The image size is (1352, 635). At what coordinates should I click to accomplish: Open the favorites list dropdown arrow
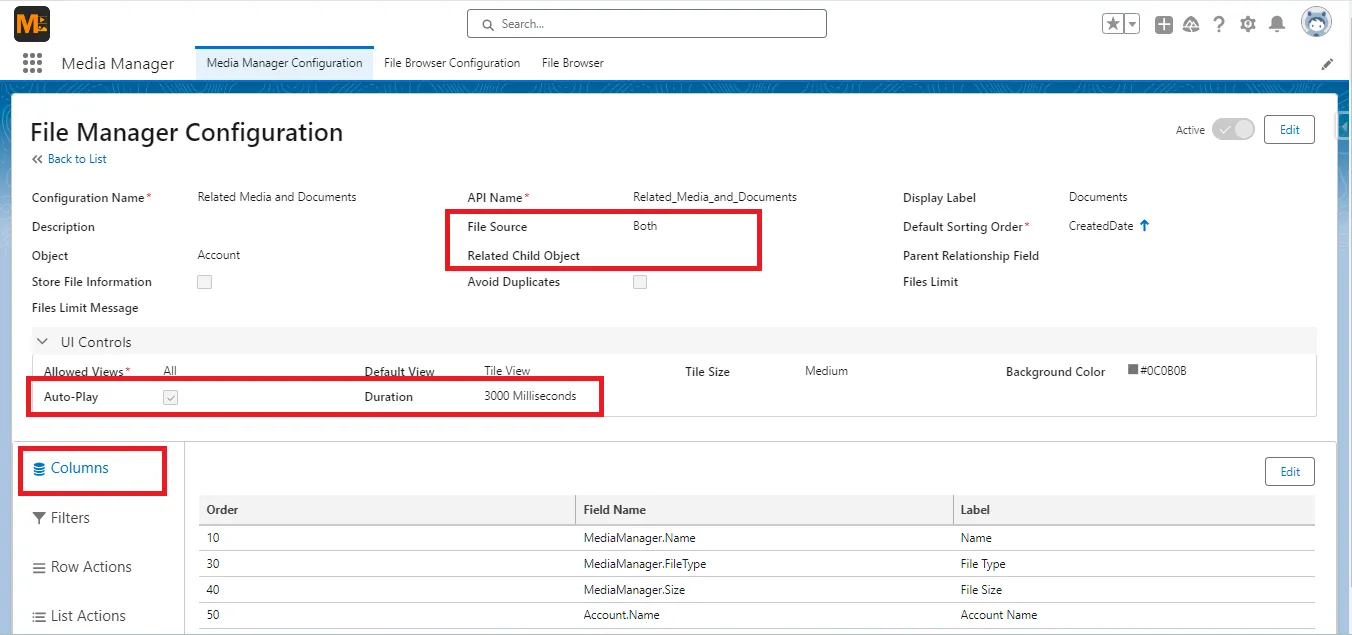coord(1131,23)
